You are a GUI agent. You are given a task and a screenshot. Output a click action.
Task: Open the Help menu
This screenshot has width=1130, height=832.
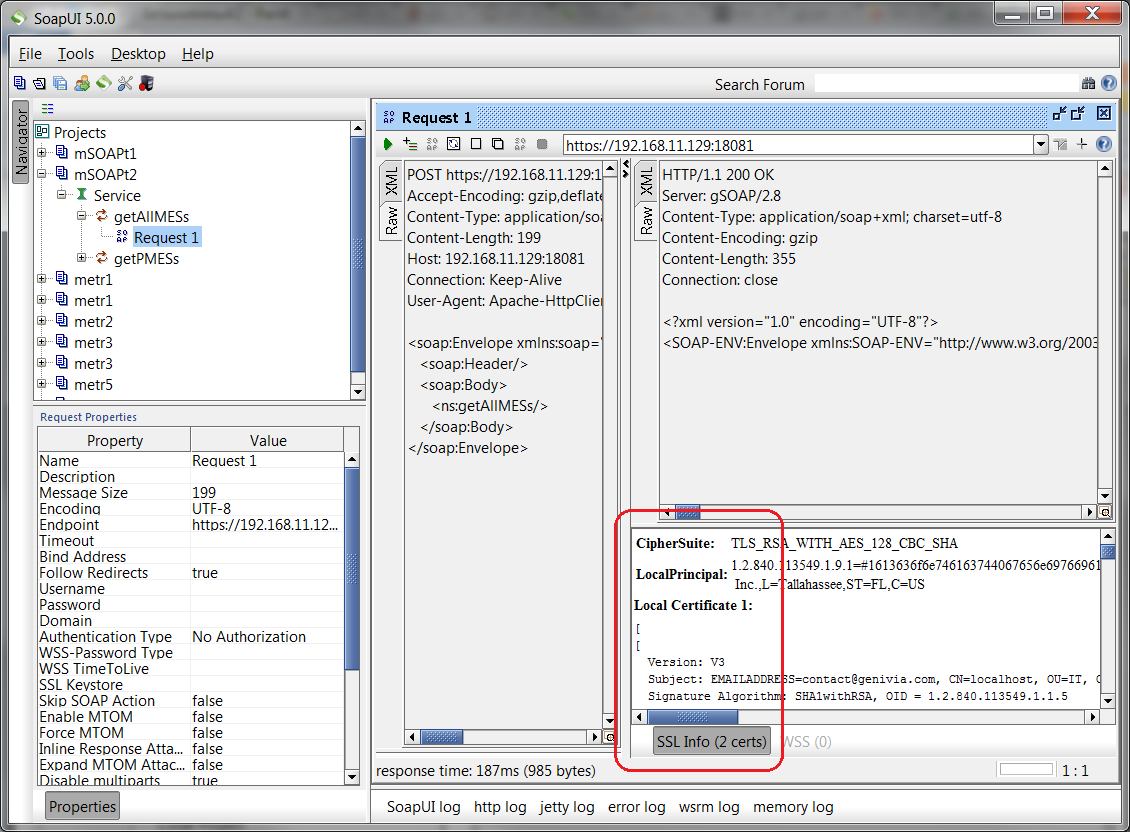click(197, 54)
